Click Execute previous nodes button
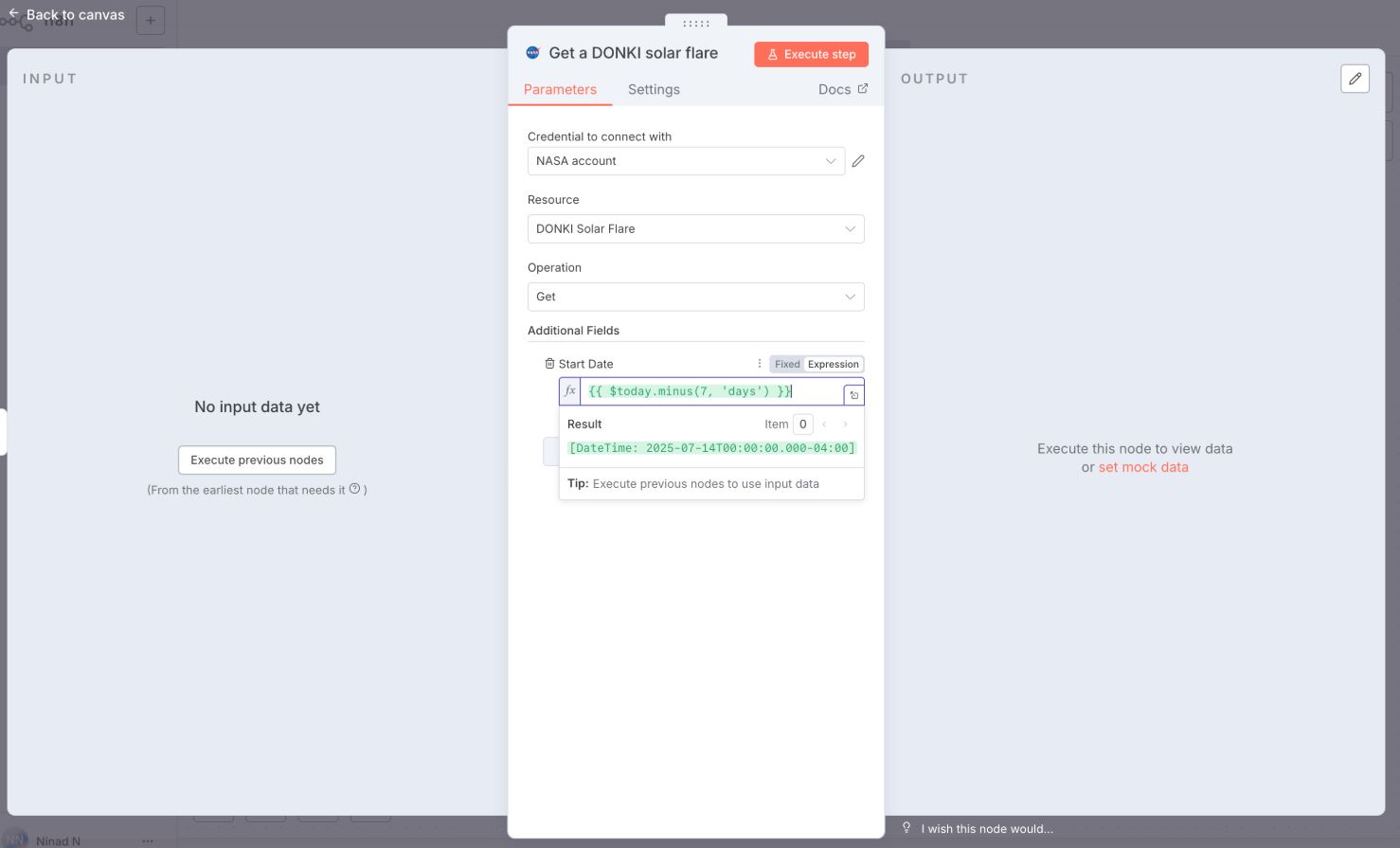This screenshot has height=848, width=1400. (x=257, y=460)
